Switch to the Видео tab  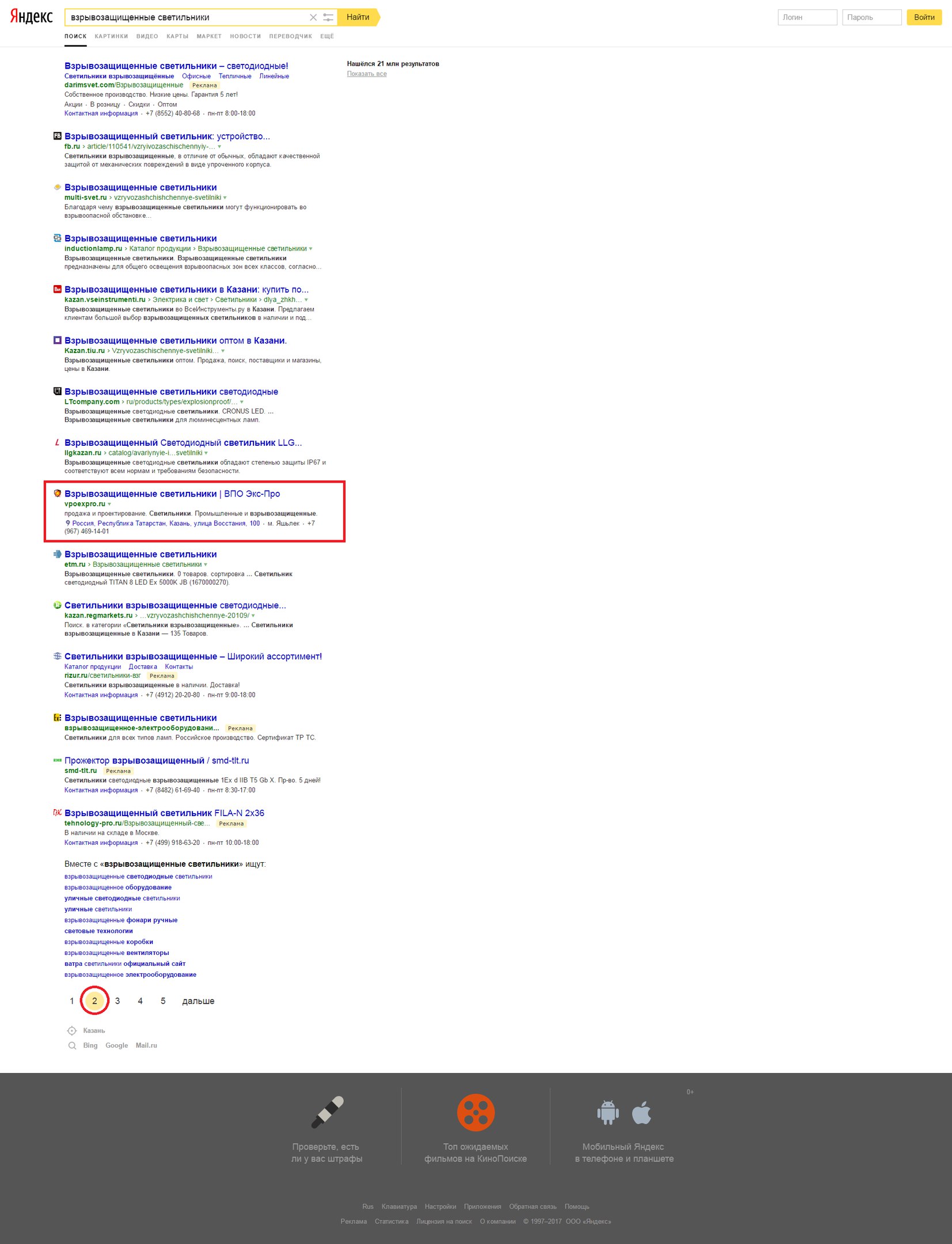[x=147, y=36]
